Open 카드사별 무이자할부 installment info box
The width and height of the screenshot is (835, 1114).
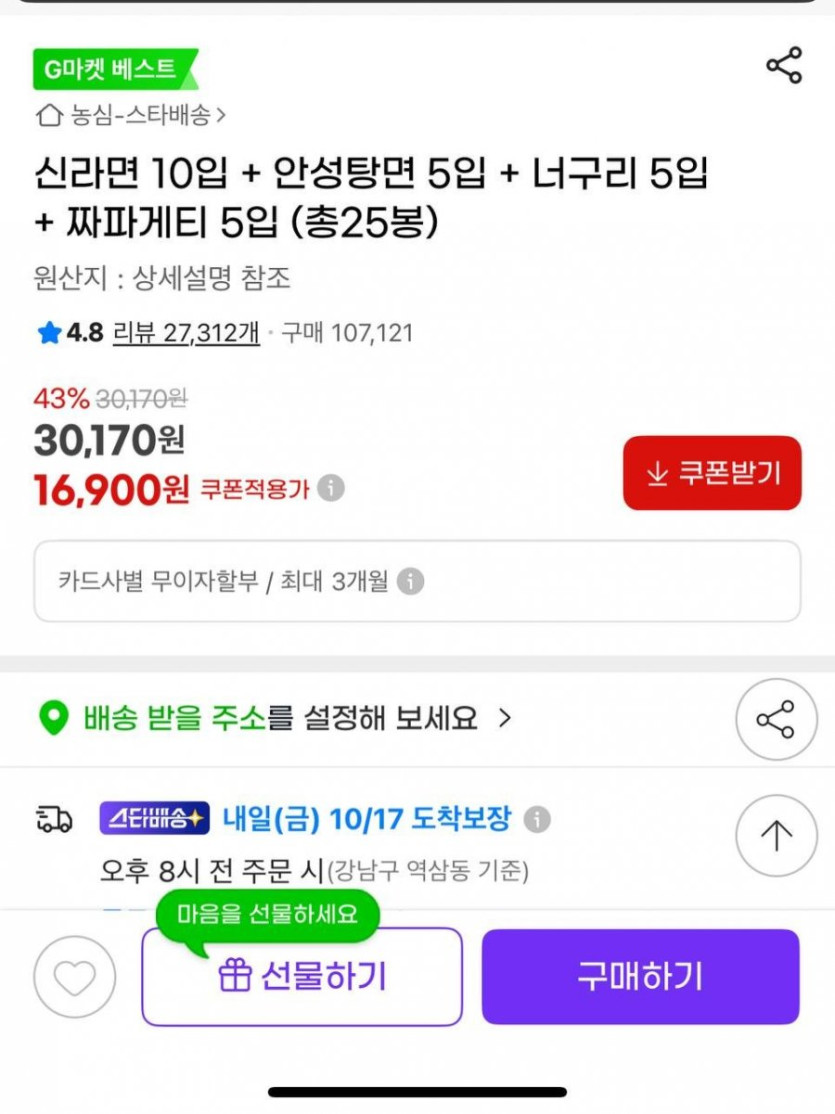click(417, 581)
